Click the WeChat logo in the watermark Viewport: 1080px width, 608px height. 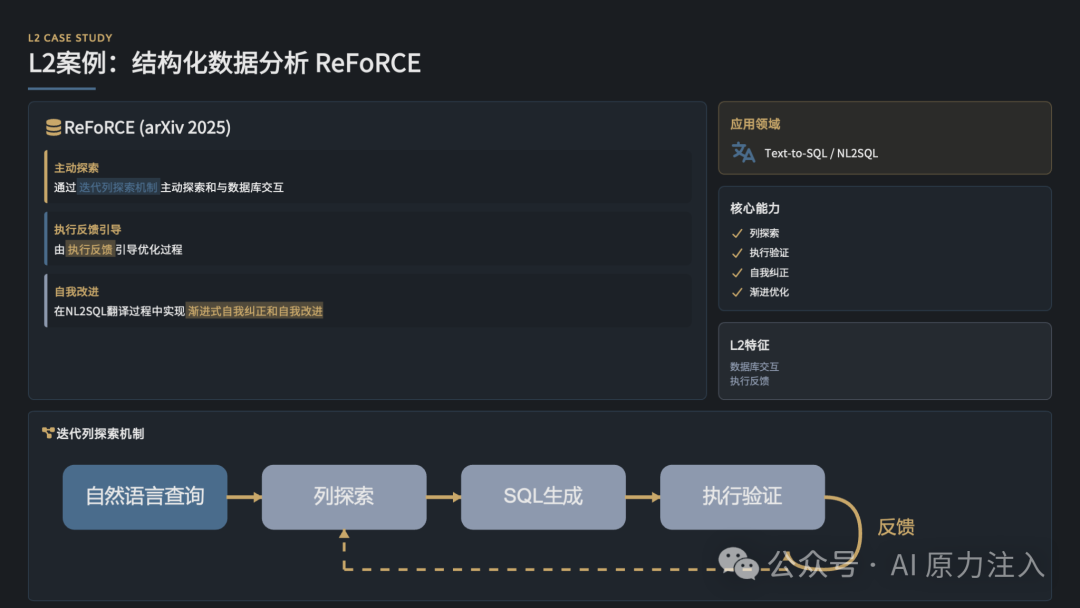738,564
